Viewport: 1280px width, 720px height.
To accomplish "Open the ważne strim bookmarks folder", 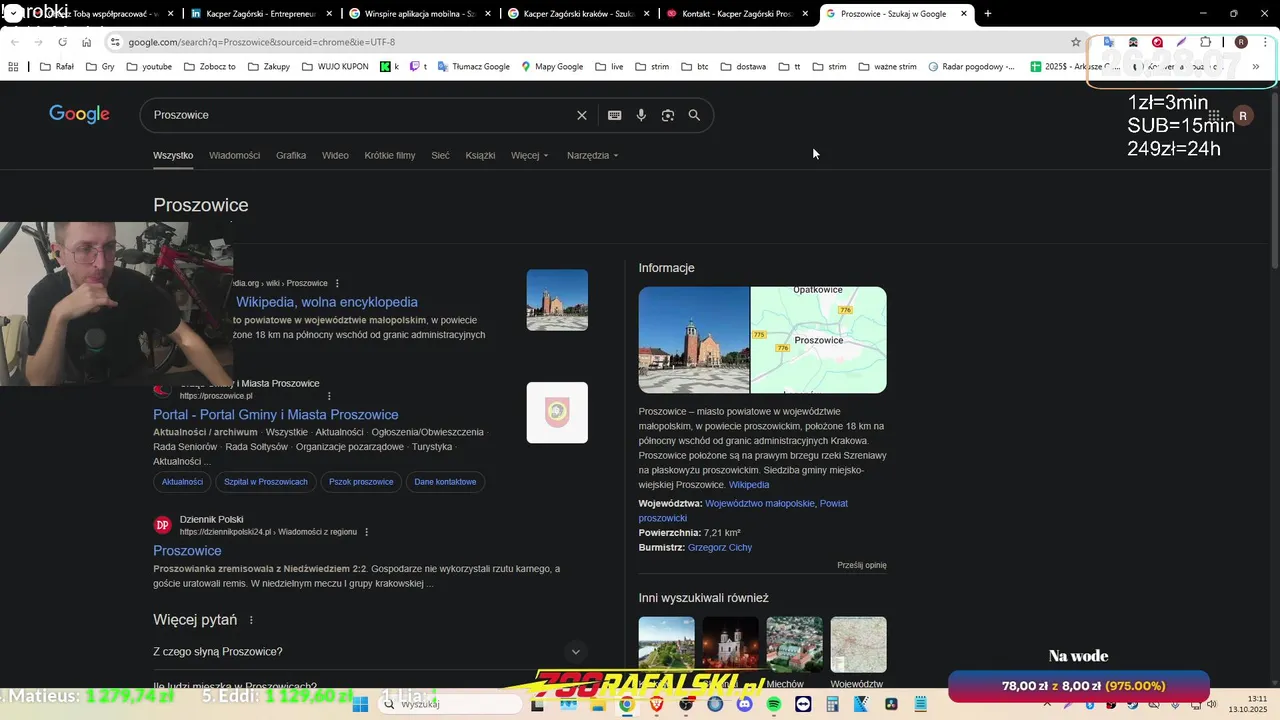I will [x=887, y=67].
